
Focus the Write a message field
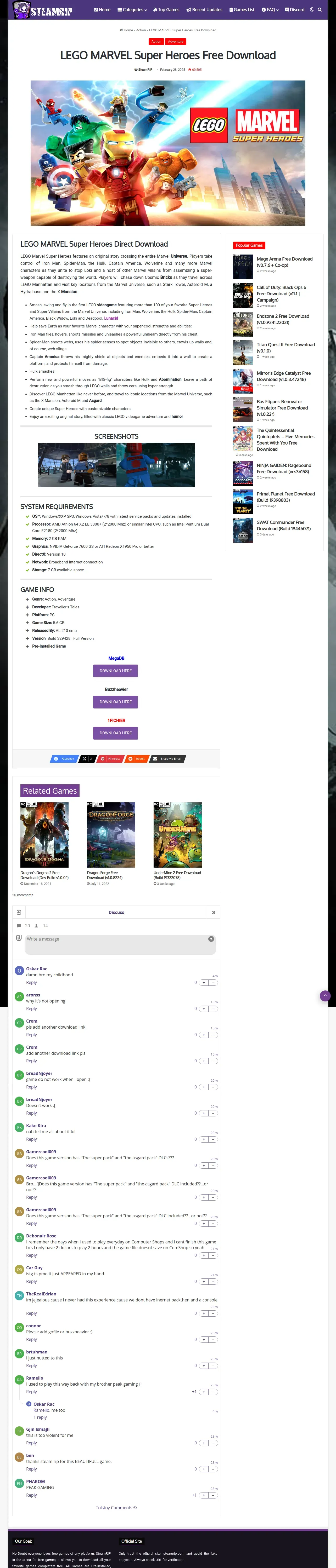click(x=120, y=944)
